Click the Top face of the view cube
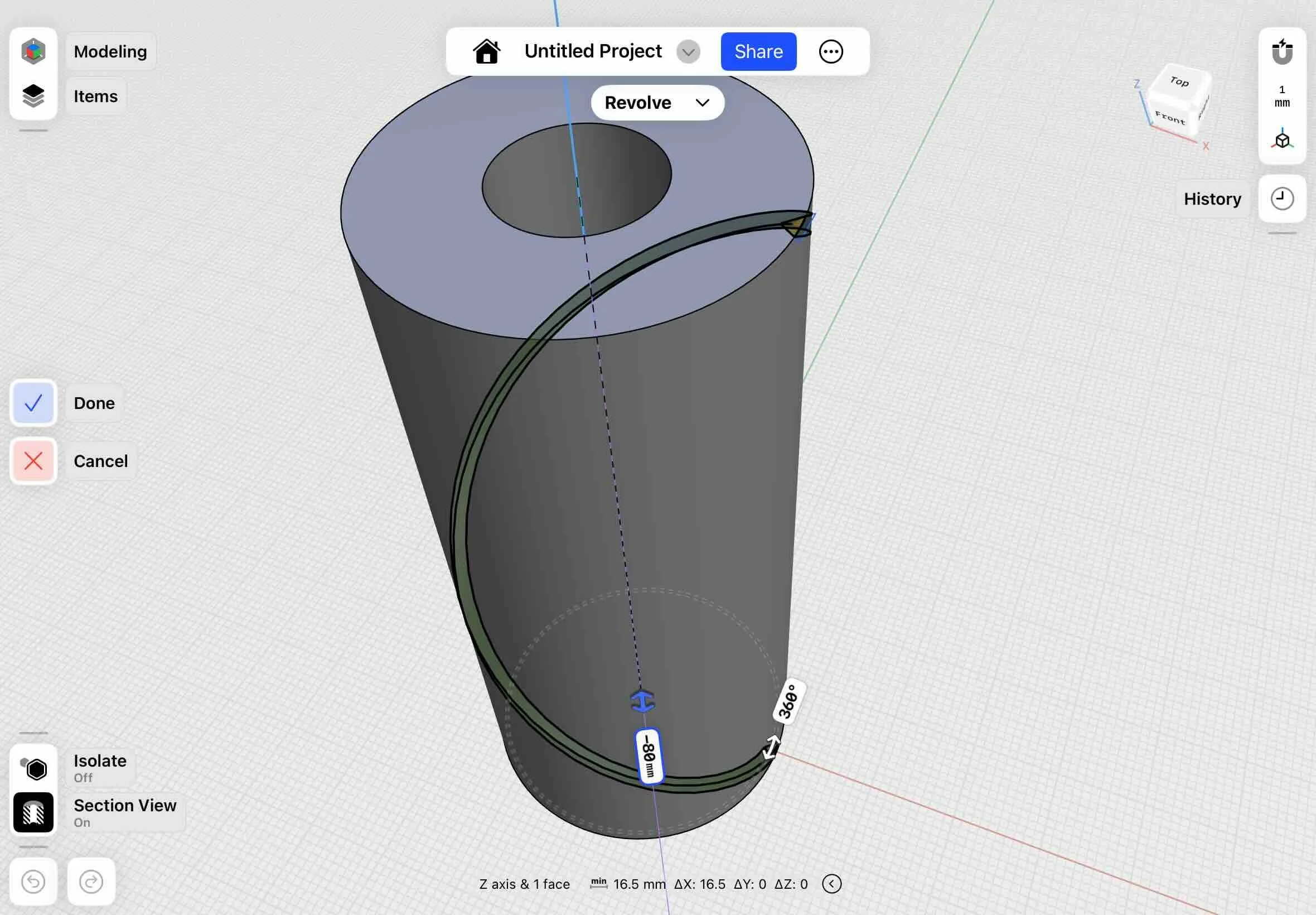This screenshot has height=915, width=1316. point(1180,81)
